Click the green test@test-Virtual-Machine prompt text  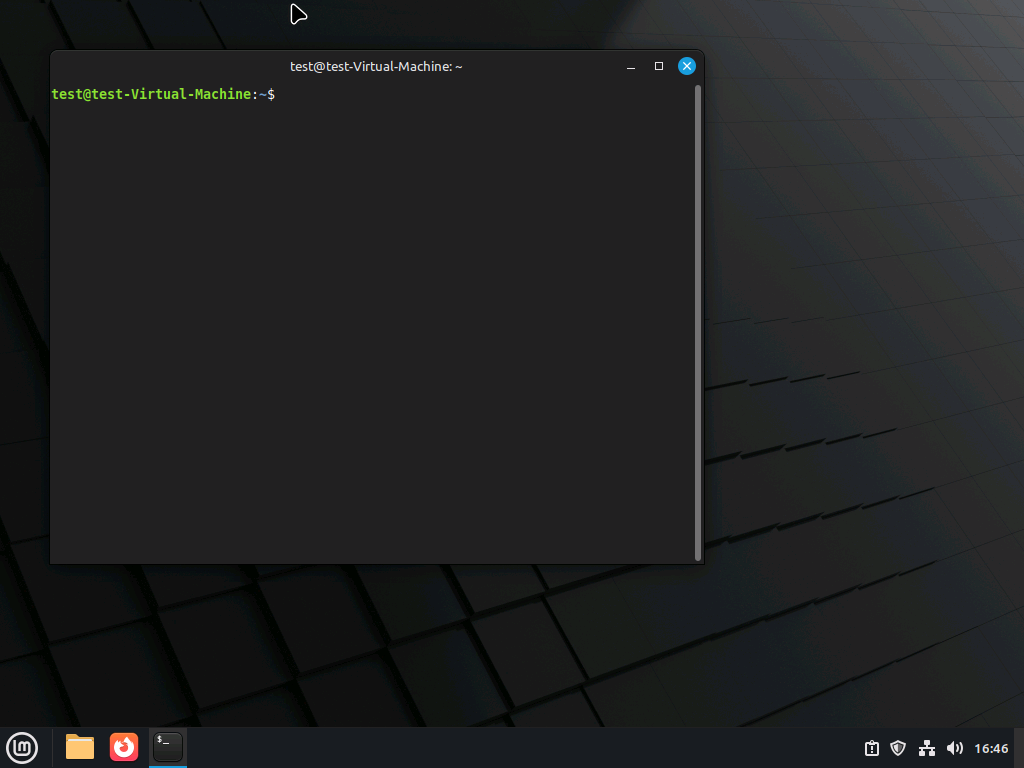click(x=150, y=94)
